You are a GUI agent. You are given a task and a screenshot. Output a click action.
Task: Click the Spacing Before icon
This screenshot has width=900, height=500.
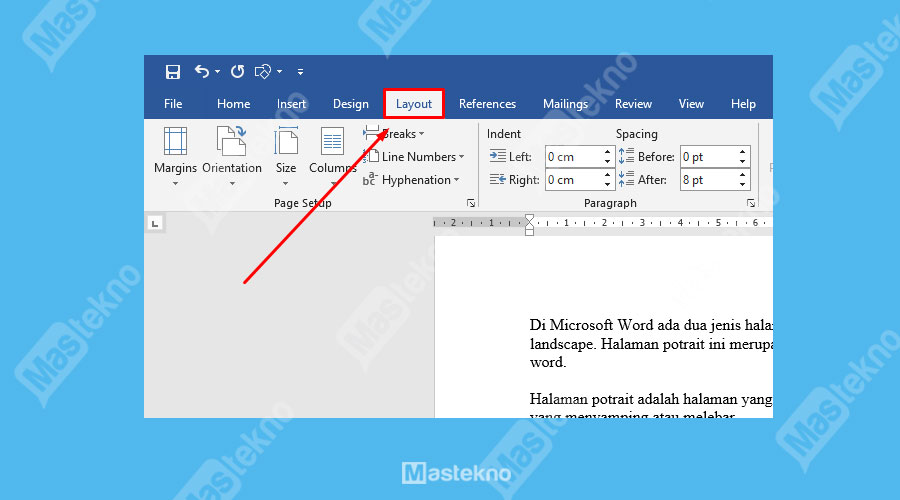click(x=626, y=156)
